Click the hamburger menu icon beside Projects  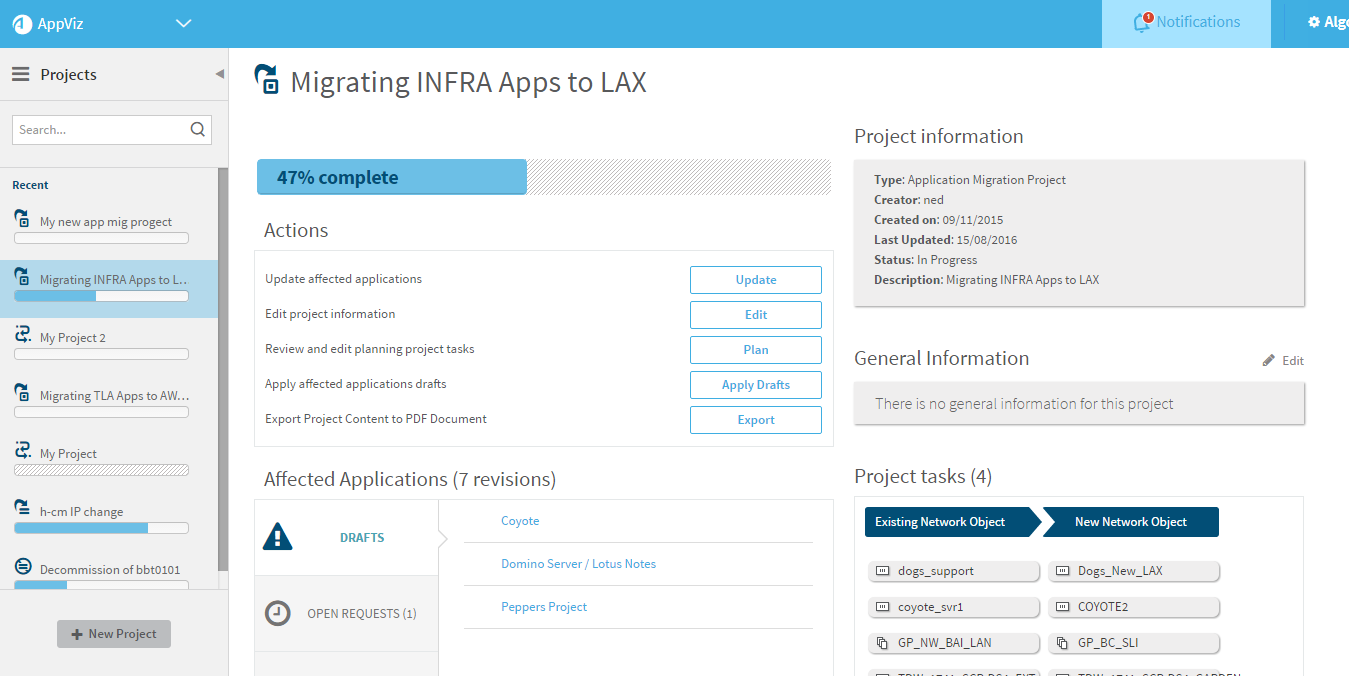20,75
